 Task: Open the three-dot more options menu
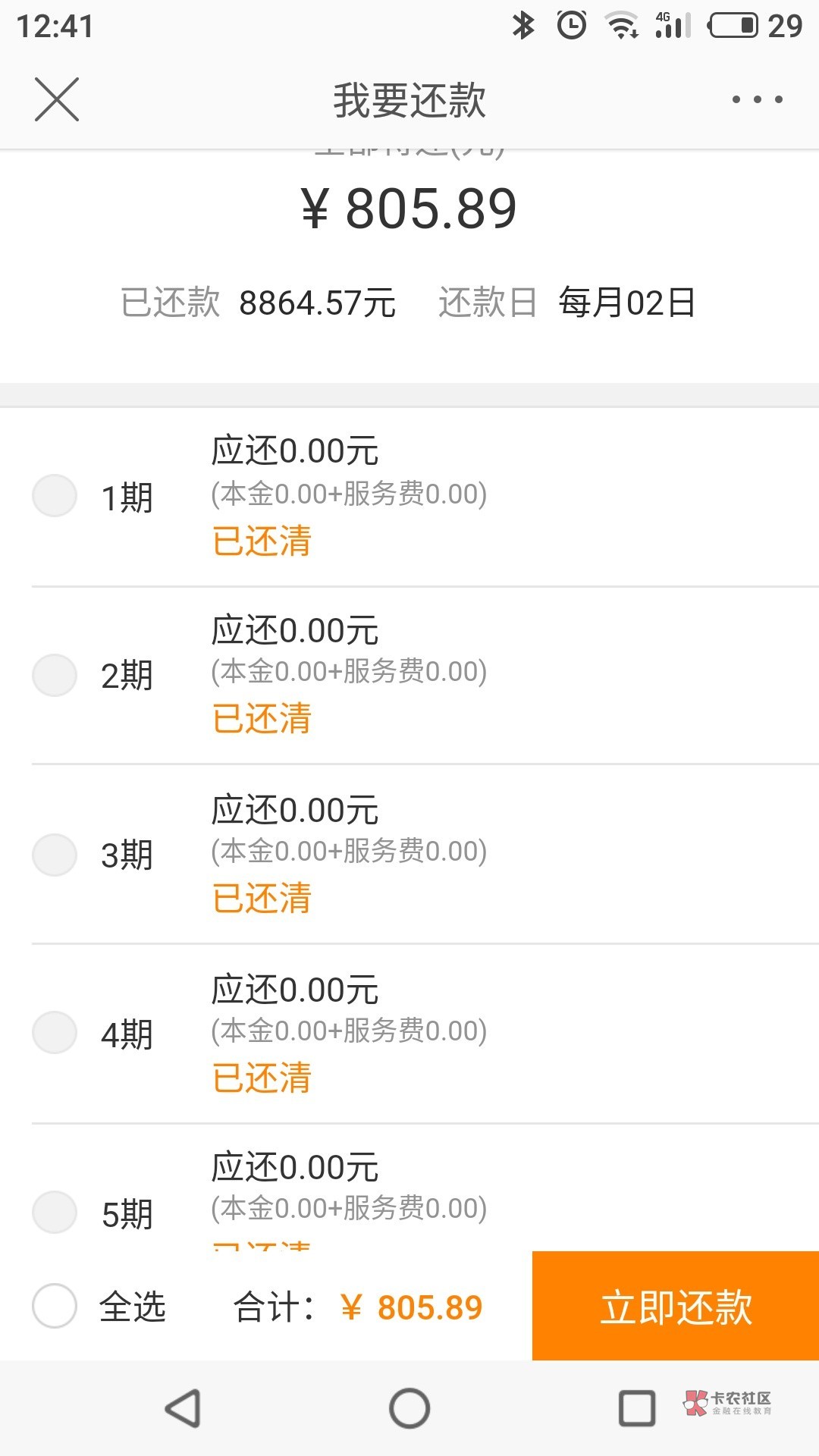tap(757, 99)
